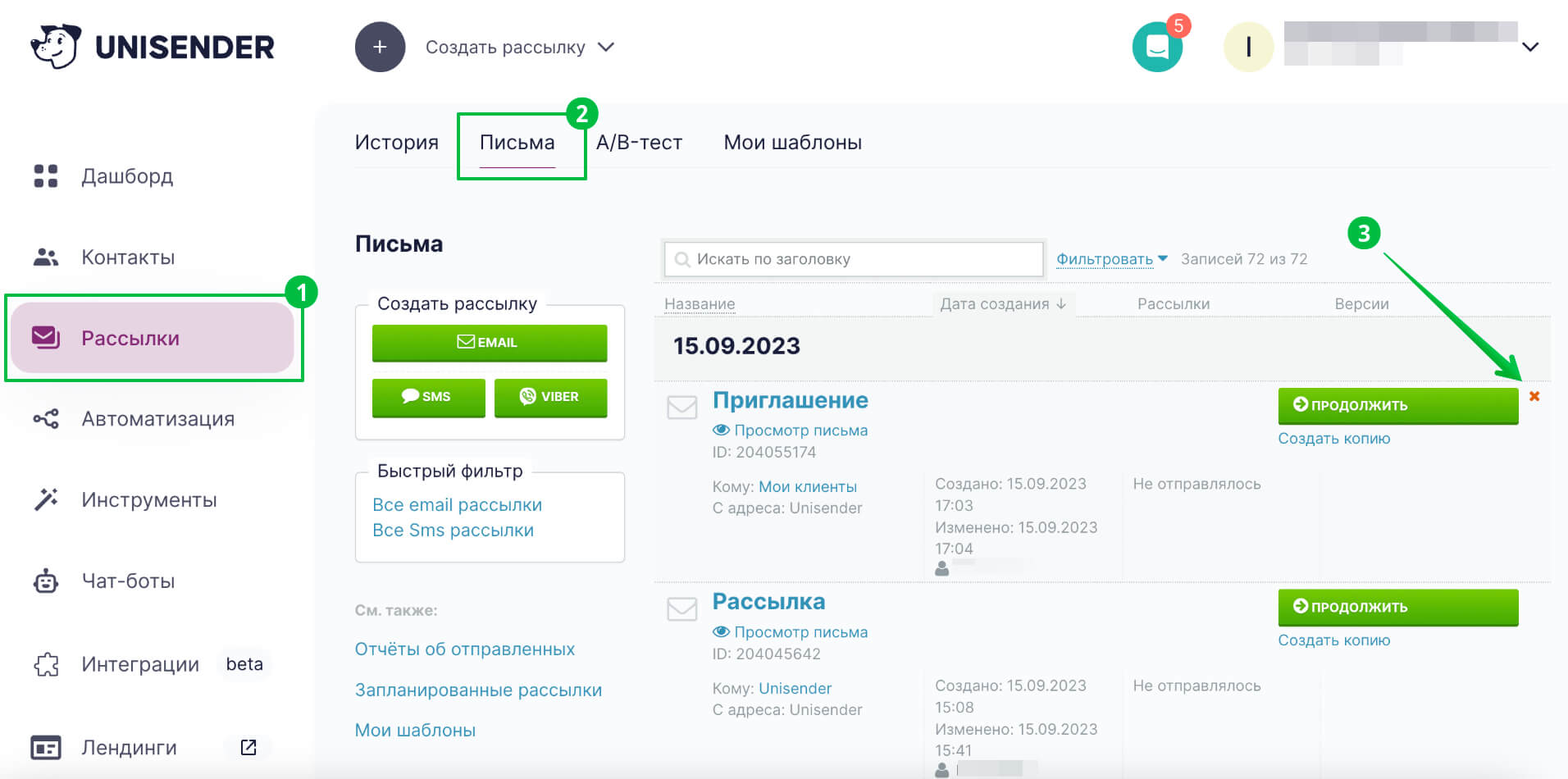The image size is (1568, 779).
Task: Click the user avatar circle
Action: click(1248, 47)
